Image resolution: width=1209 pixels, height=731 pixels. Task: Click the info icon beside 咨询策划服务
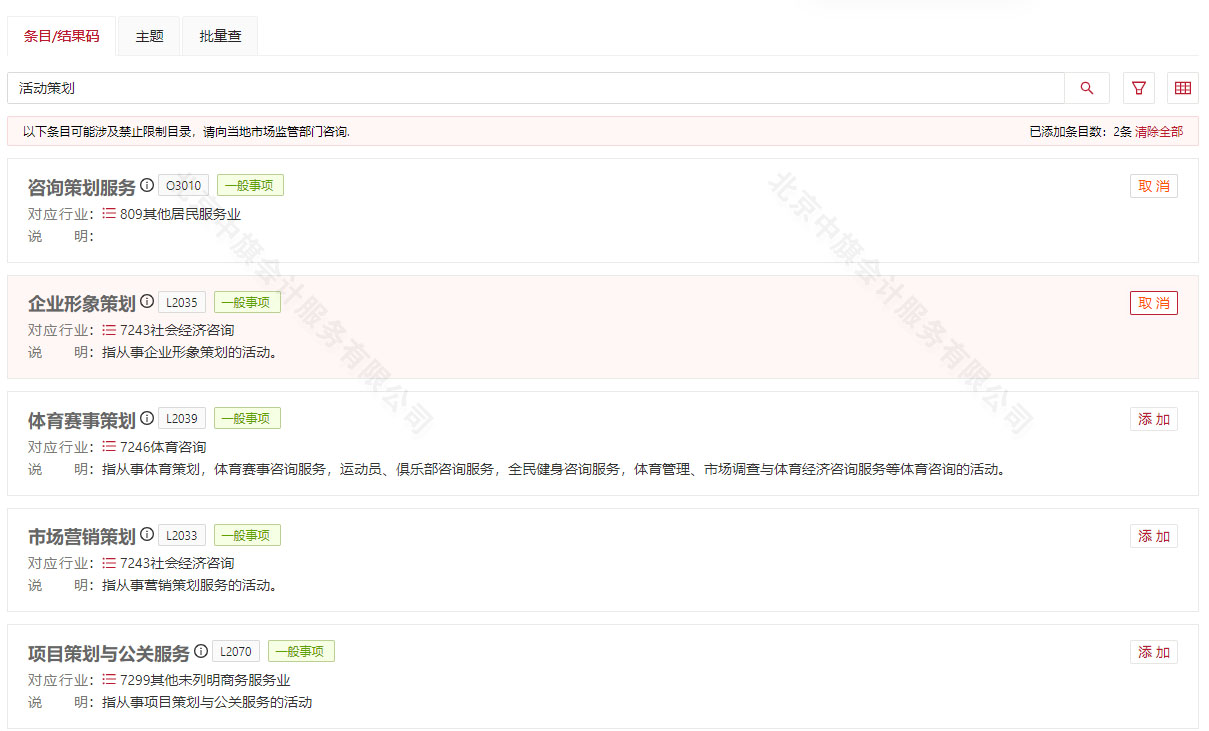tap(146, 185)
